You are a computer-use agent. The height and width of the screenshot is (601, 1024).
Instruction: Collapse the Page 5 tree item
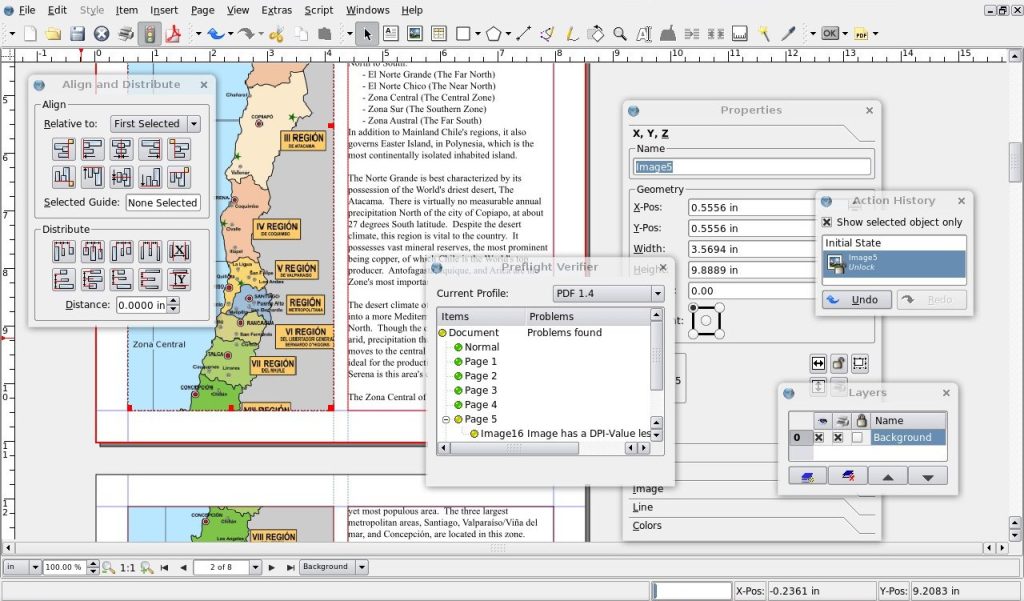(446, 419)
